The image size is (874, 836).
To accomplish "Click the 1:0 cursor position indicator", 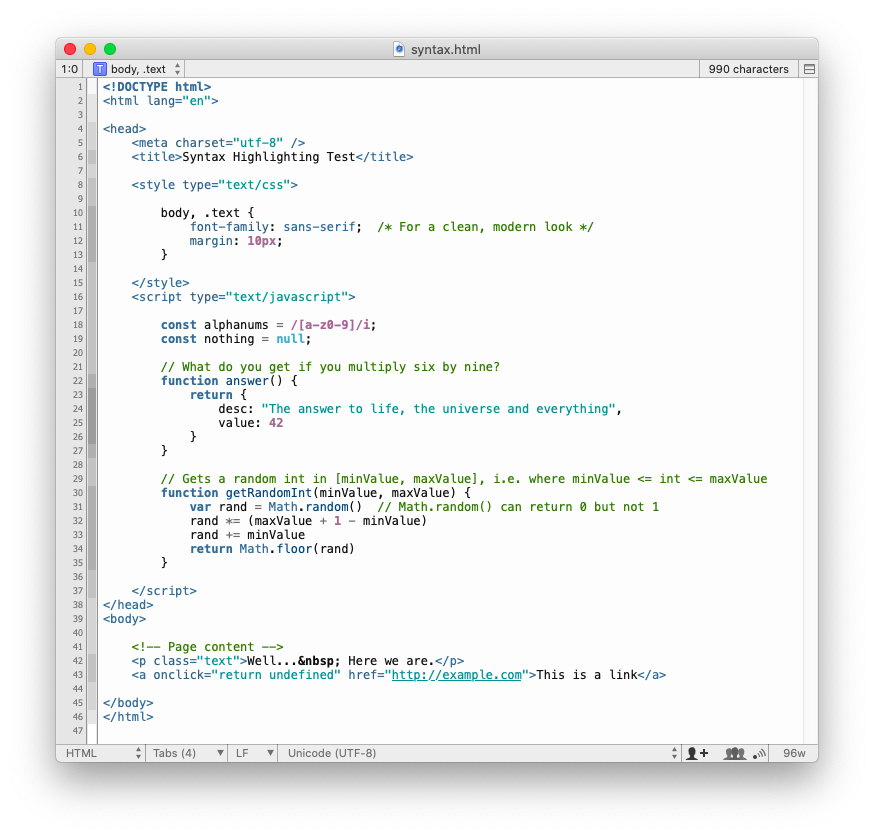I will (x=70, y=69).
